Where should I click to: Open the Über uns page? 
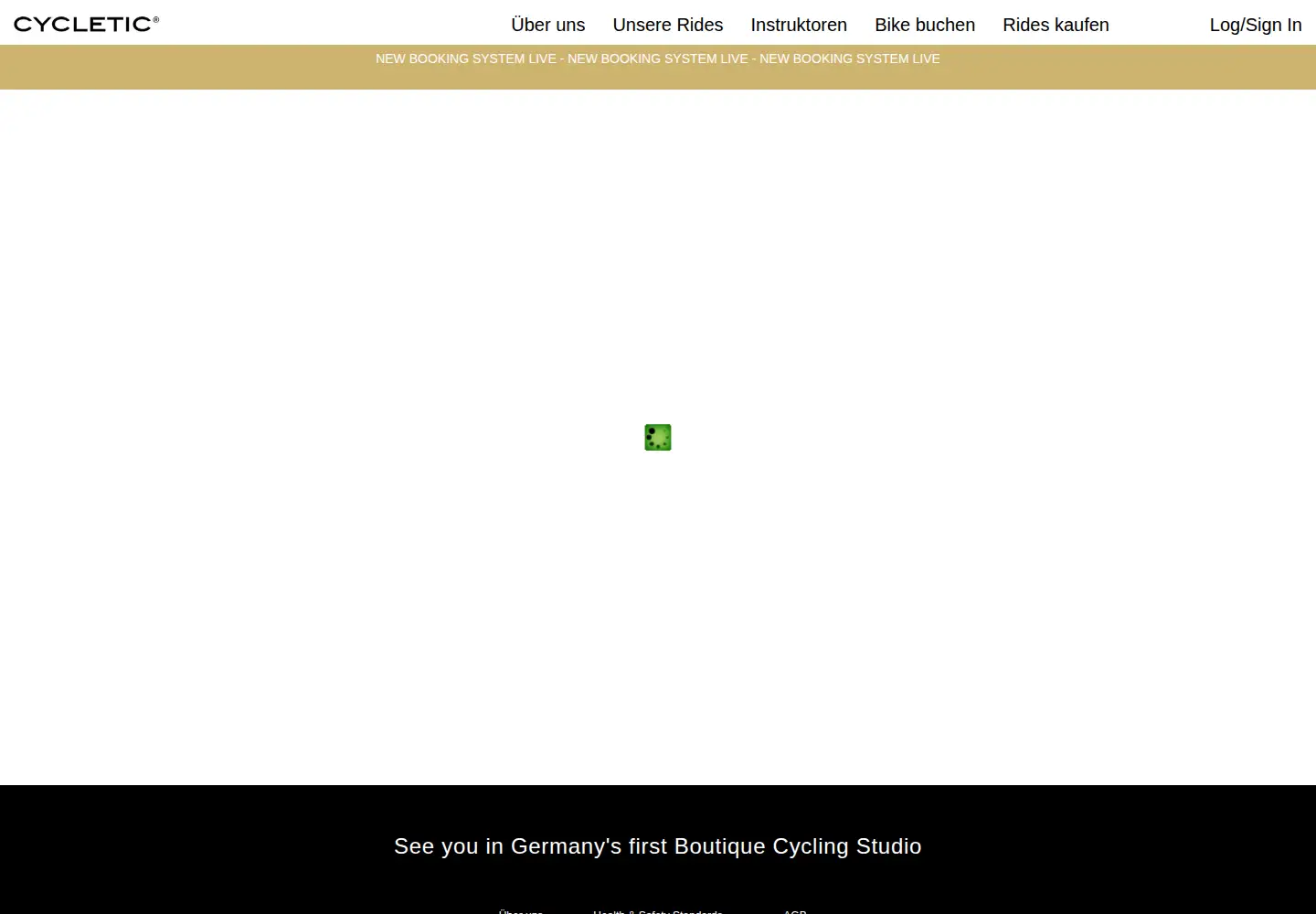pos(548,25)
